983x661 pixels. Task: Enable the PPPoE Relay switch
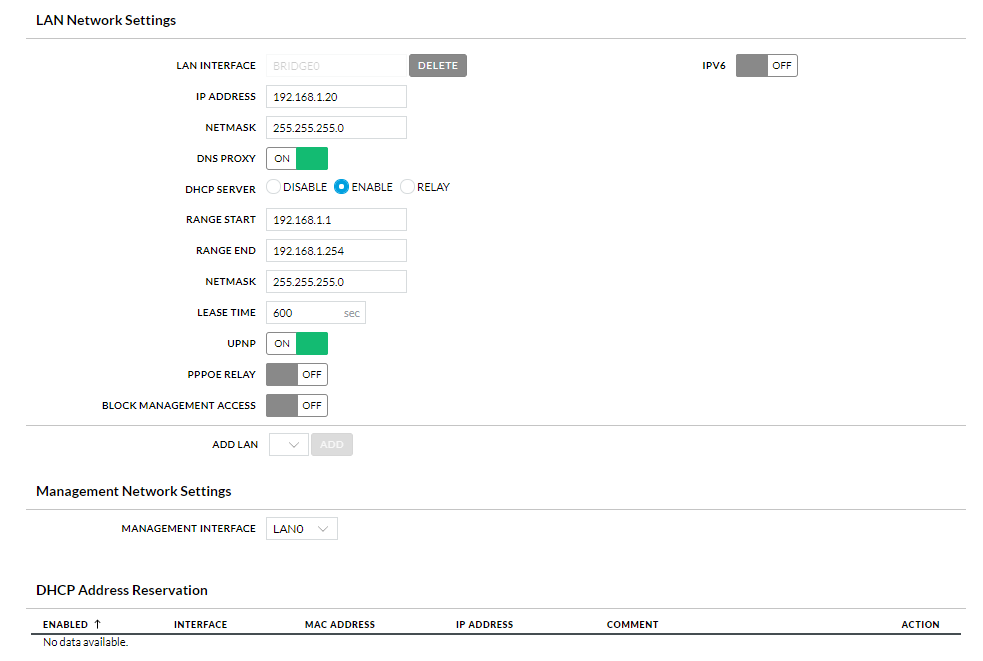(297, 375)
